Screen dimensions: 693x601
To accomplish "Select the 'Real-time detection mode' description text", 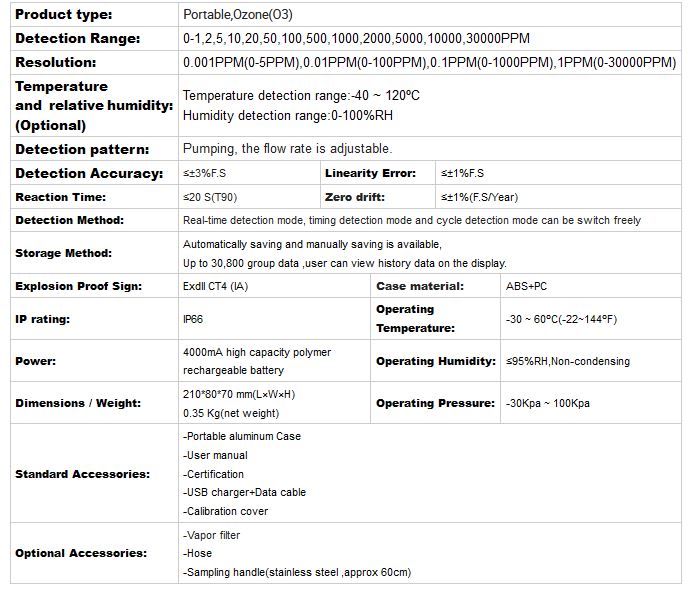I will pos(412,220).
